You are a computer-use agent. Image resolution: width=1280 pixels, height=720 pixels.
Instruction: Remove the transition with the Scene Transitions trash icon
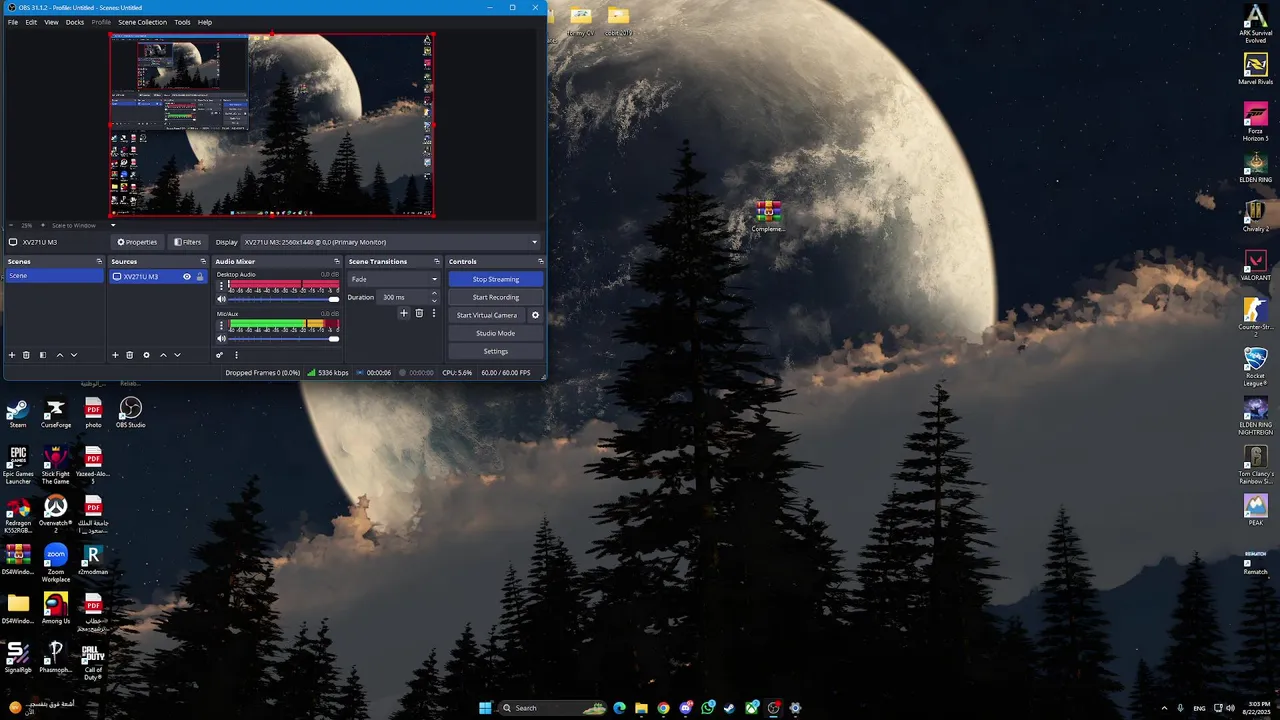[x=419, y=313]
